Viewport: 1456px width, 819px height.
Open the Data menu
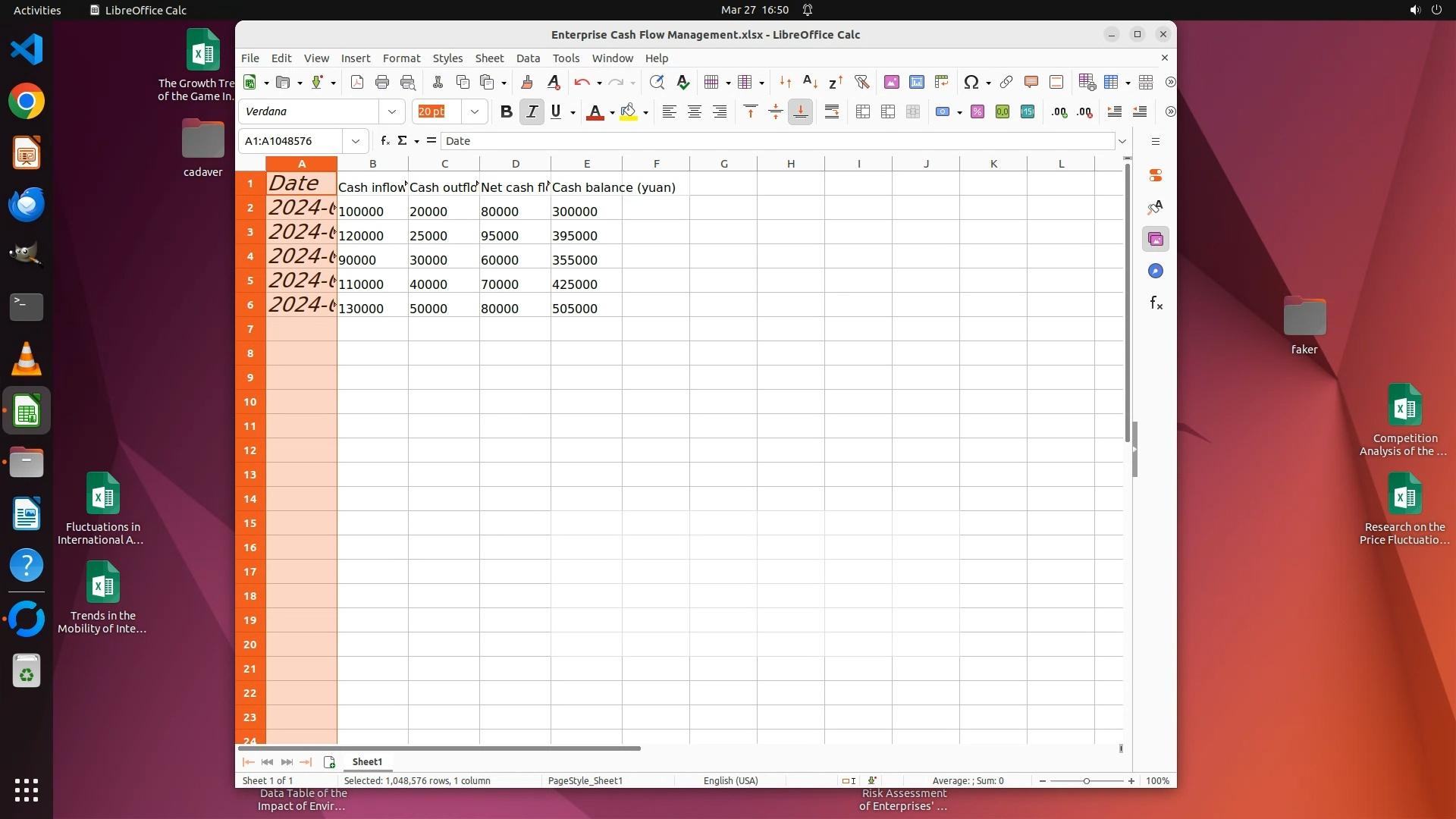click(528, 58)
